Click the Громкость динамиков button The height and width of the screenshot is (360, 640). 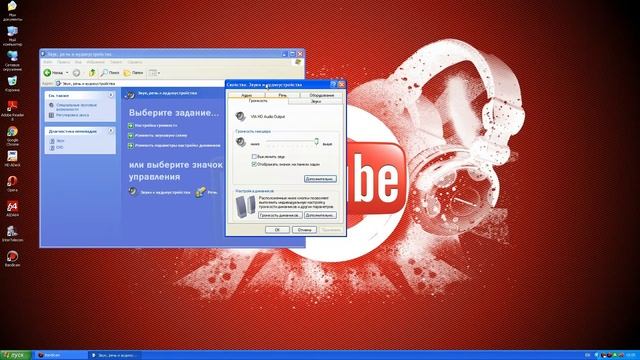pos(280,215)
